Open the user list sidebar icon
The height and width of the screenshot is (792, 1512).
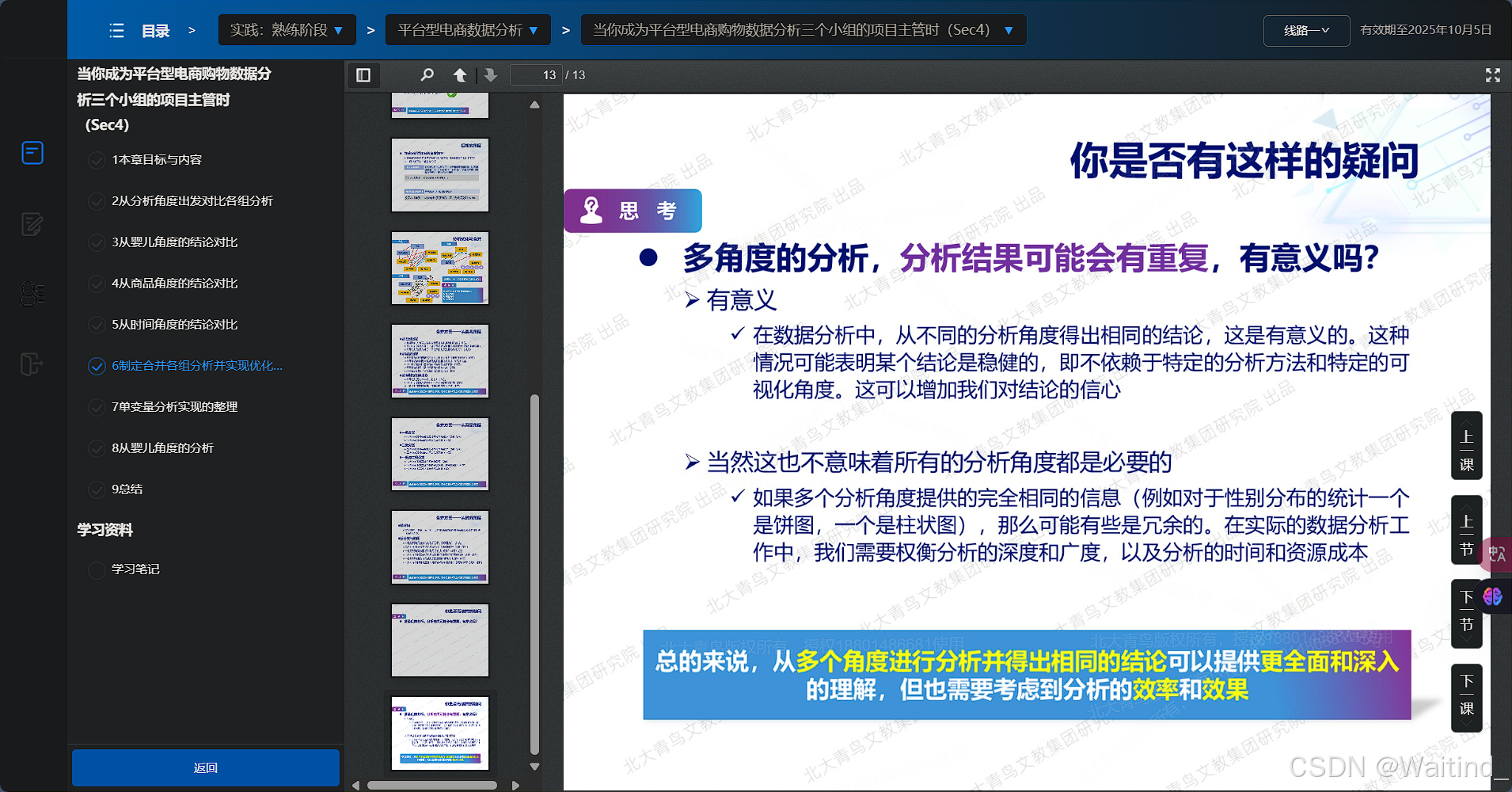(x=32, y=294)
